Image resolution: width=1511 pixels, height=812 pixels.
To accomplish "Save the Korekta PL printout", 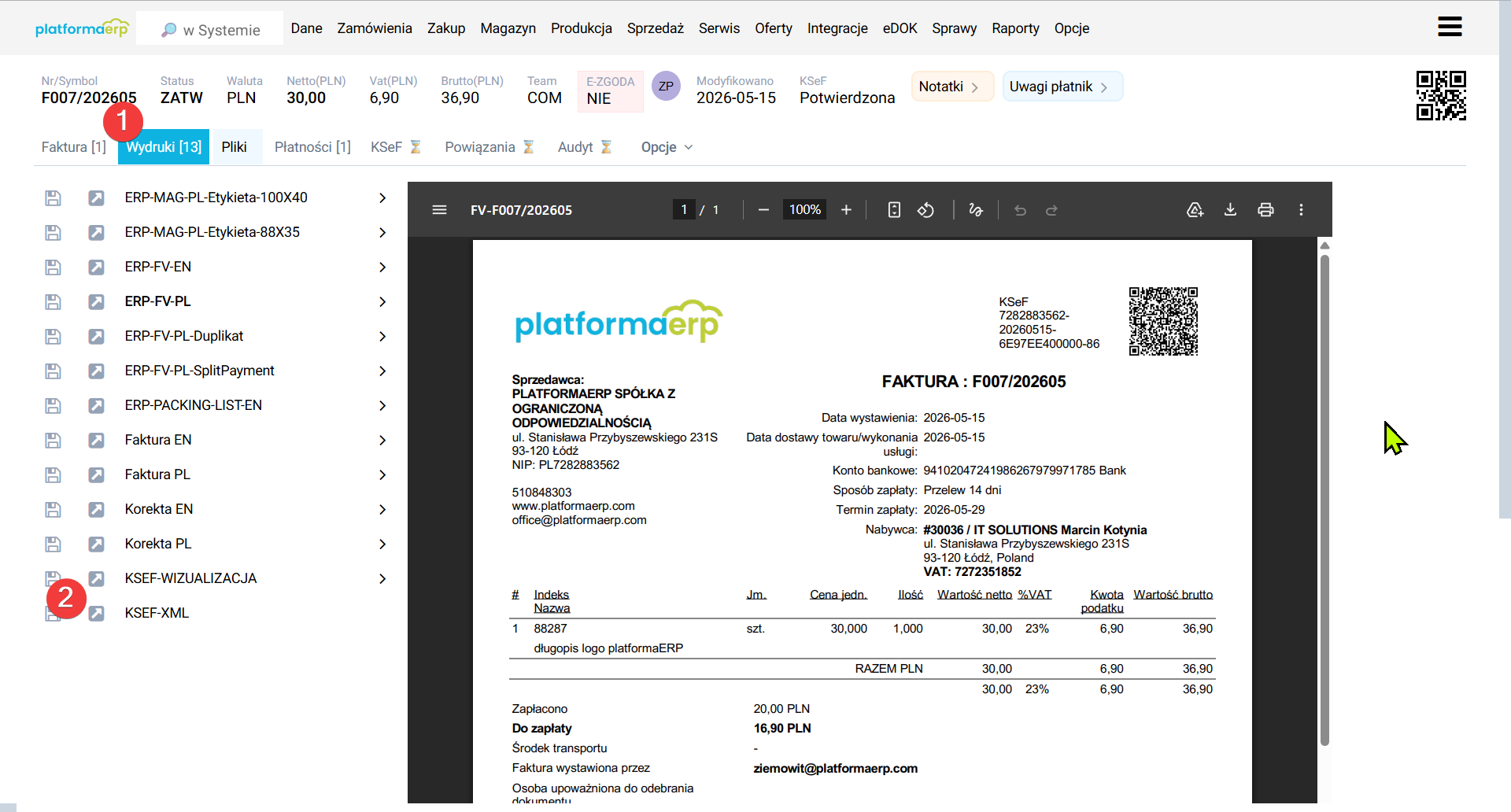I will click(53, 544).
